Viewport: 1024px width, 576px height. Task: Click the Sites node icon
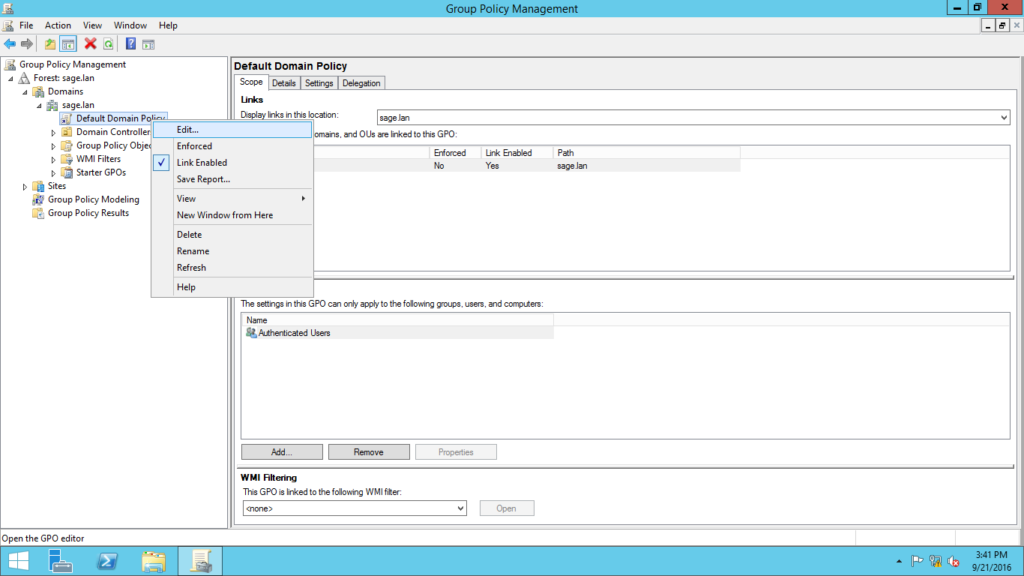point(39,186)
